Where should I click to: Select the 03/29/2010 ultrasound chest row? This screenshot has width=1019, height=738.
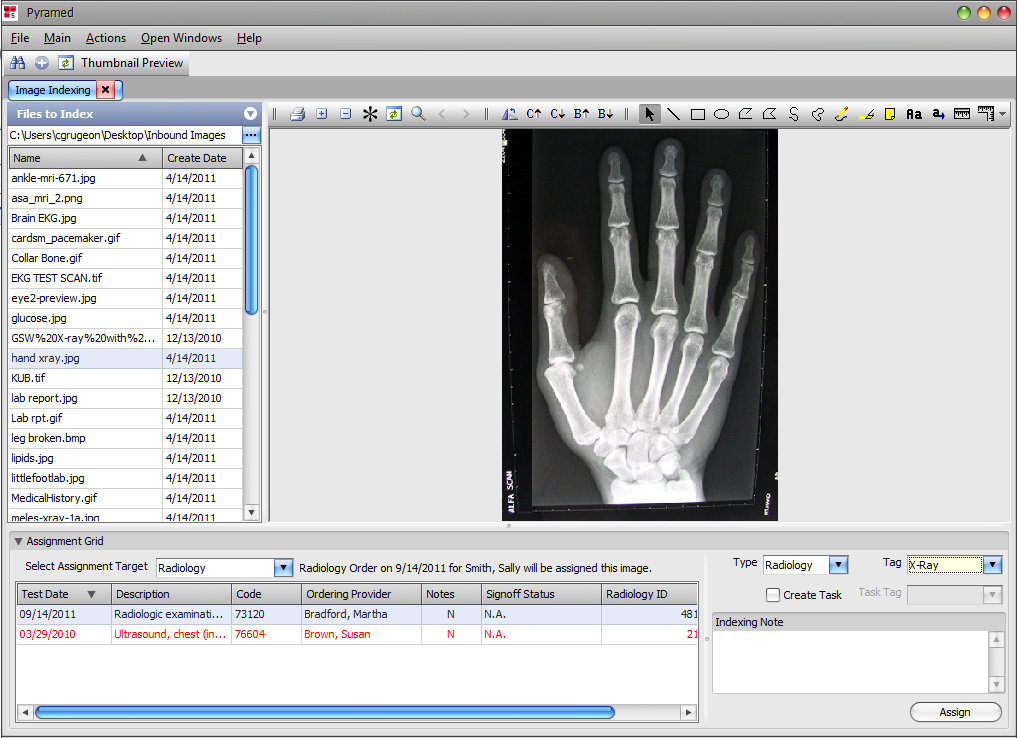(x=357, y=634)
